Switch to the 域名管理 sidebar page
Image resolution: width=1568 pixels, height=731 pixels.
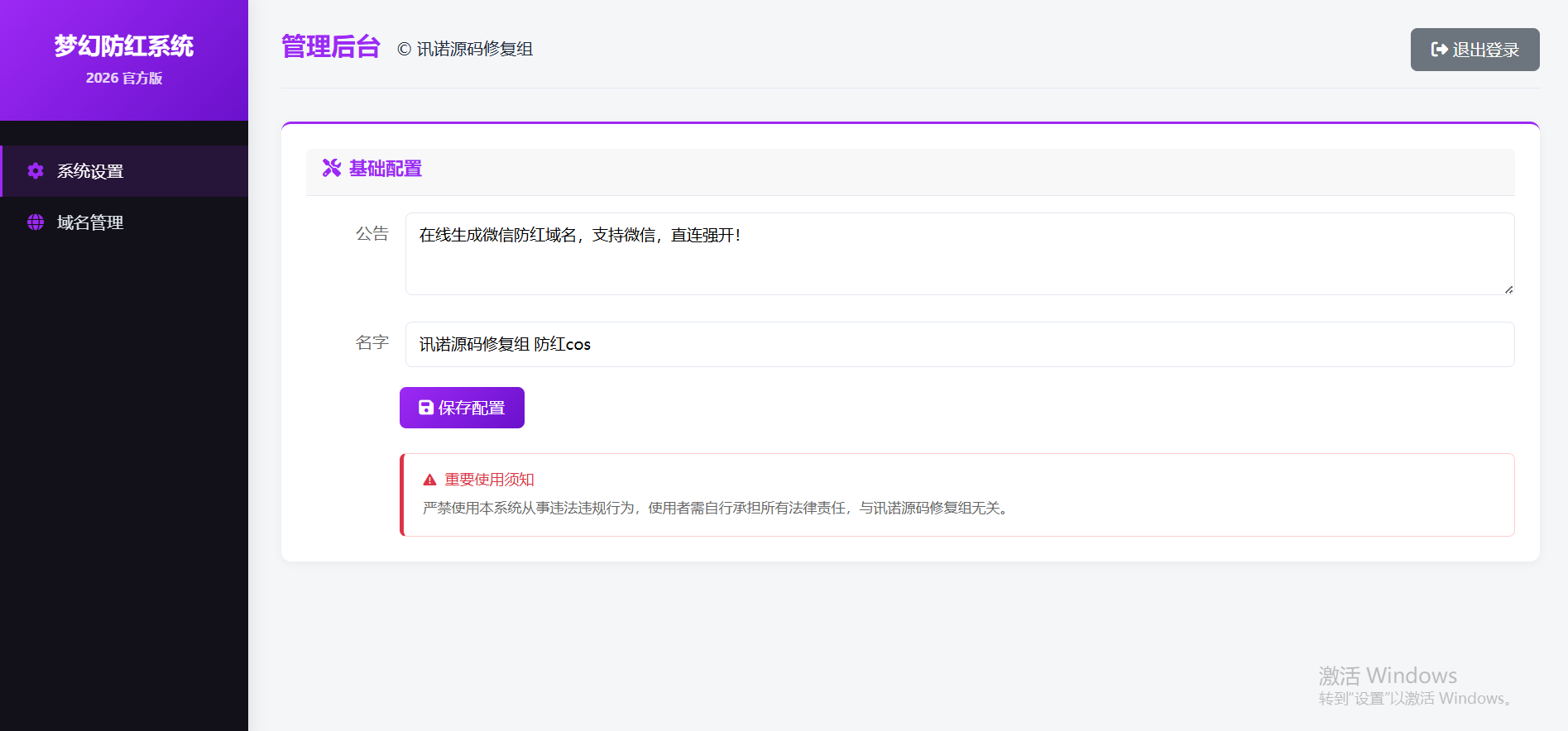click(x=90, y=222)
